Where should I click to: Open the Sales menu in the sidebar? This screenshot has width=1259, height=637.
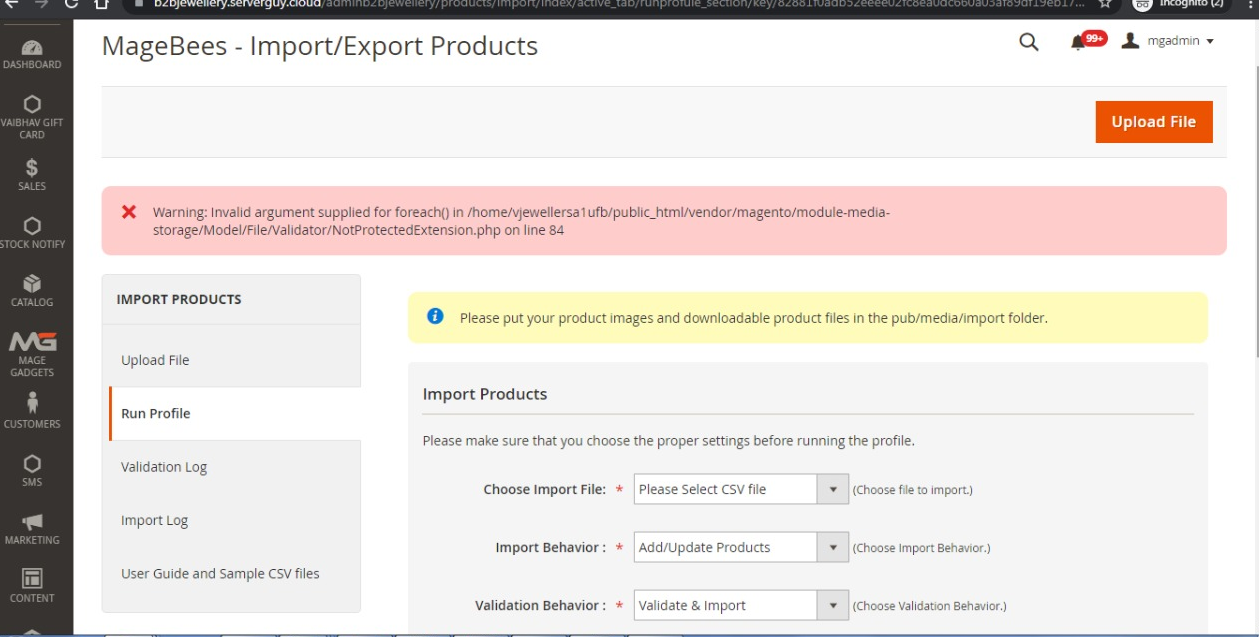click(32, 174)
